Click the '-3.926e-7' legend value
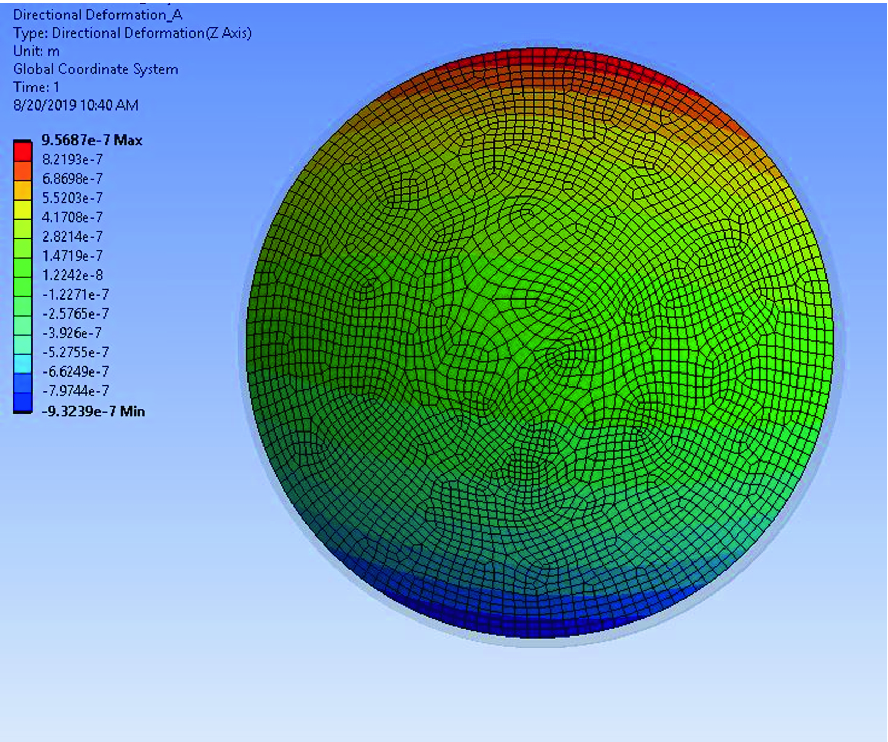 click(x=72, y=333)
